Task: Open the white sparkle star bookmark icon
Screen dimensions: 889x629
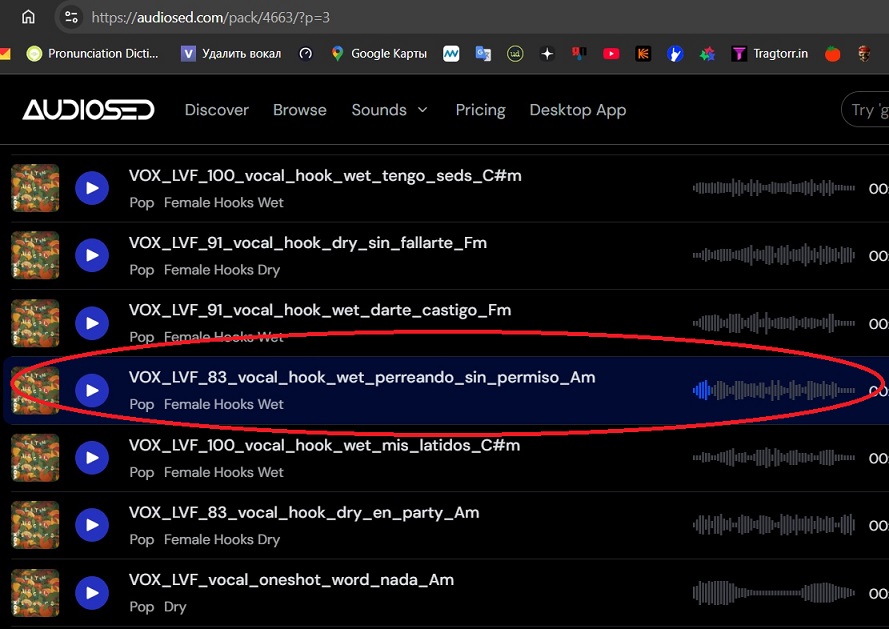Action: [x=547, y=53]
